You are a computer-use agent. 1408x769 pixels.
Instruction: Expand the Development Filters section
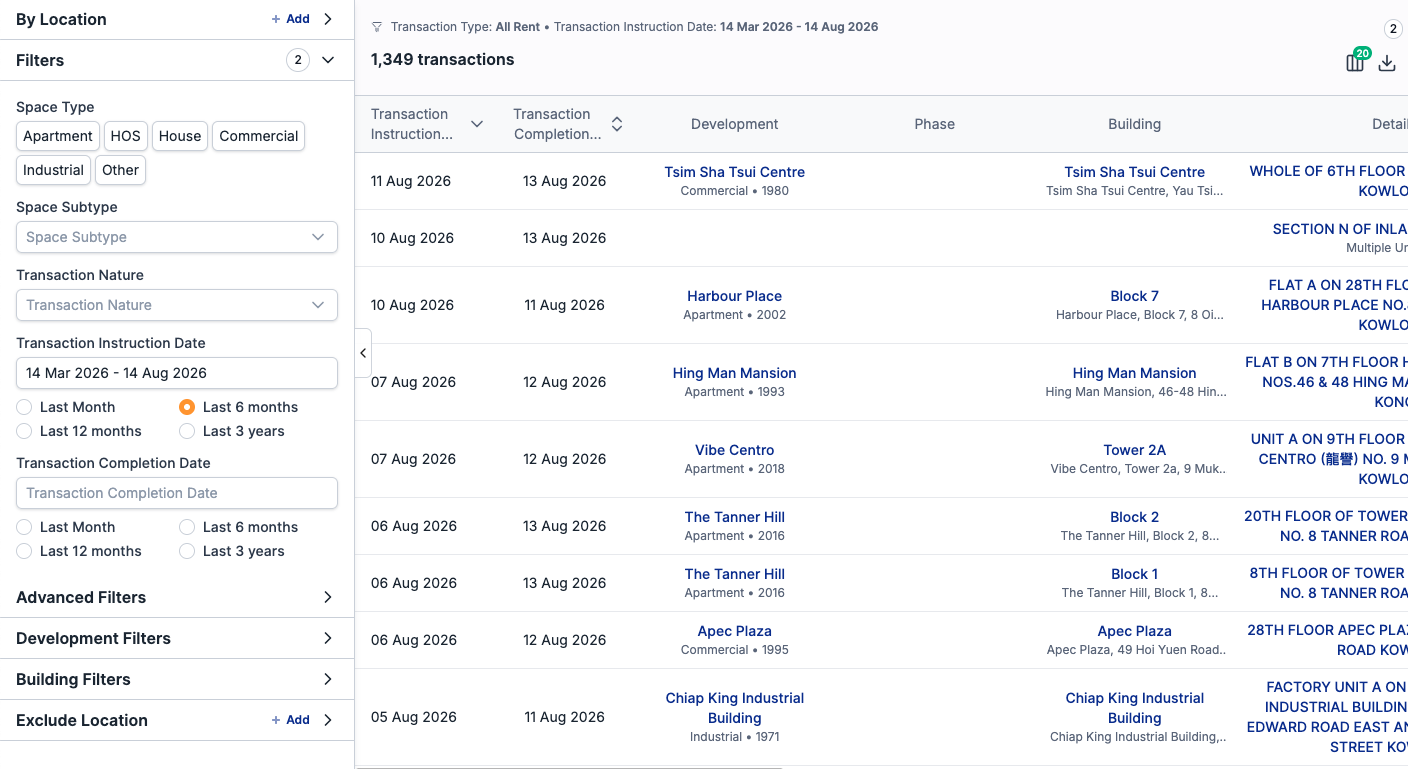point(177,638)
